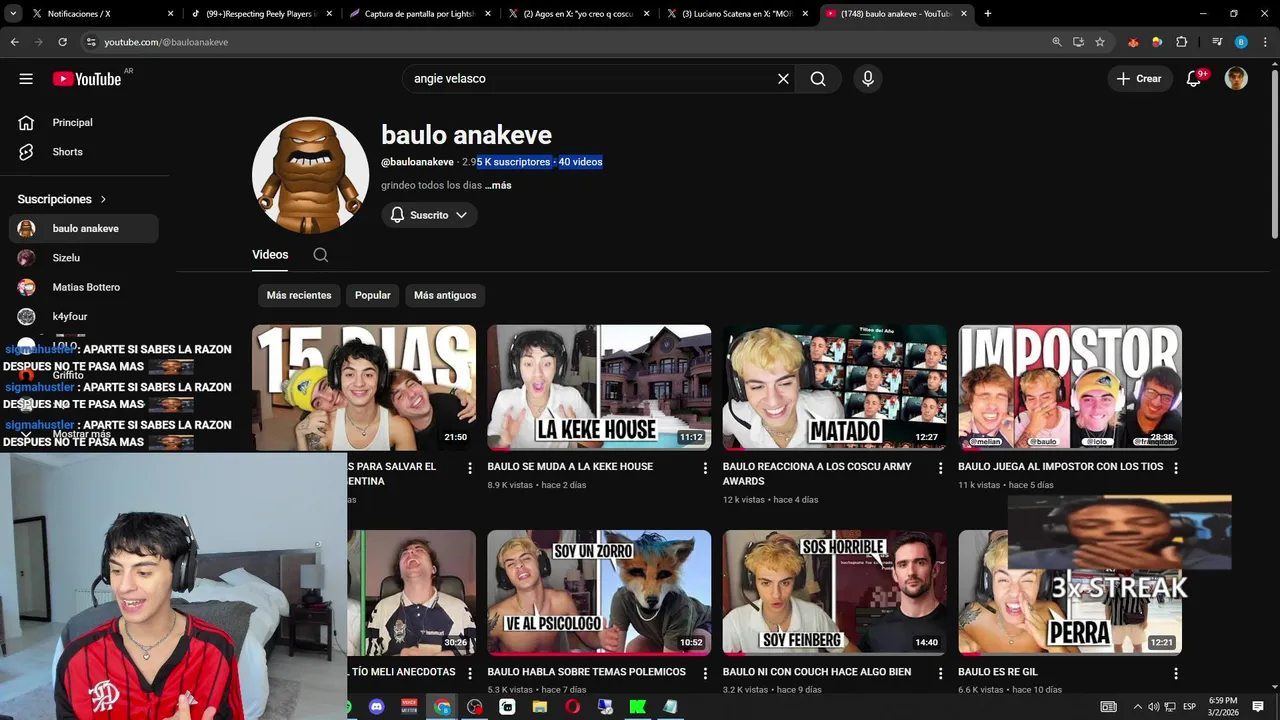
Task: Open the Suscrito subscription dropdown
Action: click(429, 215)
